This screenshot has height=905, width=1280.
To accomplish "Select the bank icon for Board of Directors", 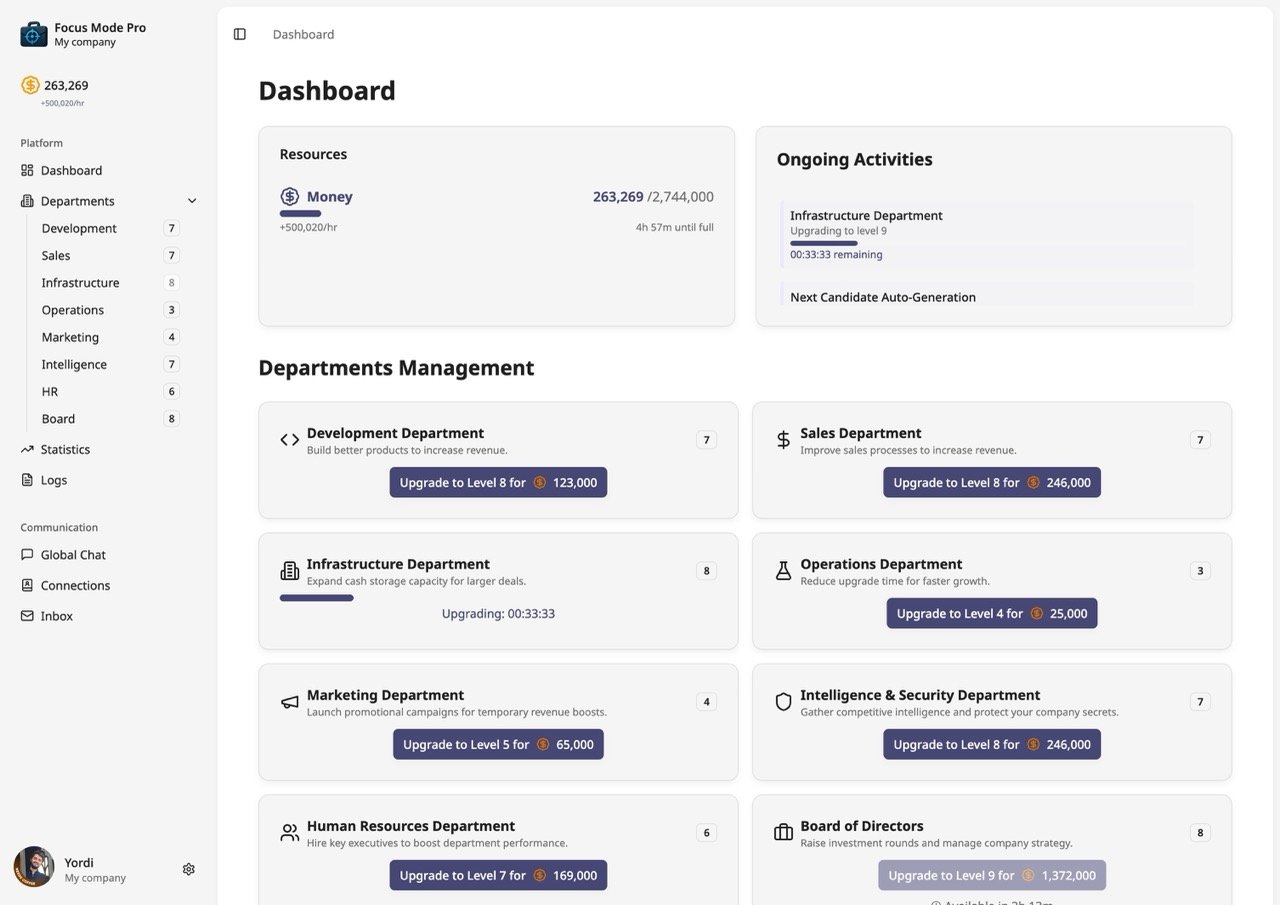I will coord(782,832).
